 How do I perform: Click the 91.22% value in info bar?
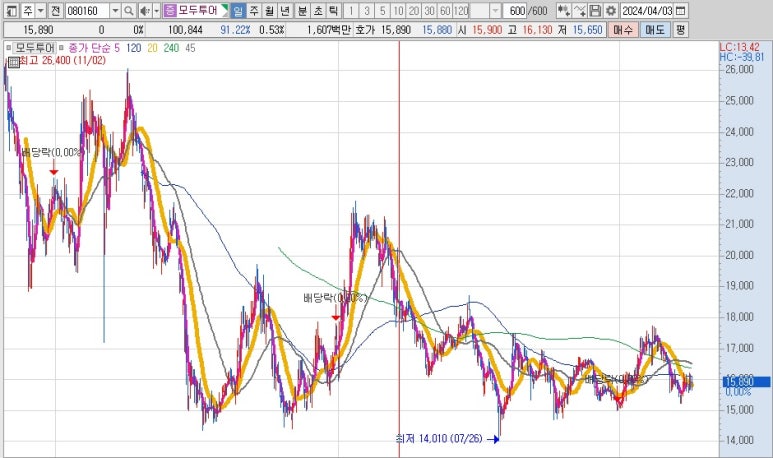(x=235, y=30)
